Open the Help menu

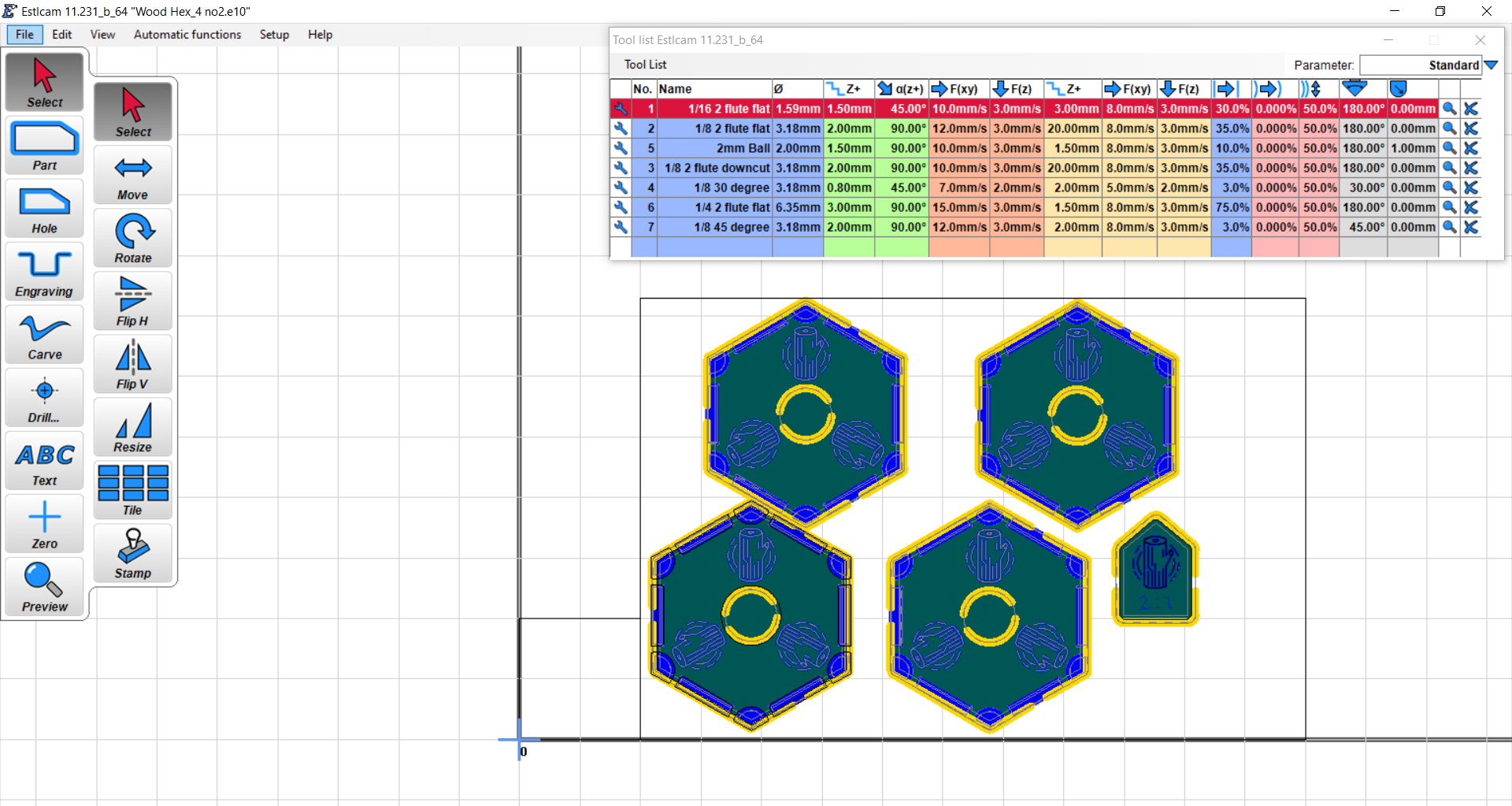pos(320,35)
